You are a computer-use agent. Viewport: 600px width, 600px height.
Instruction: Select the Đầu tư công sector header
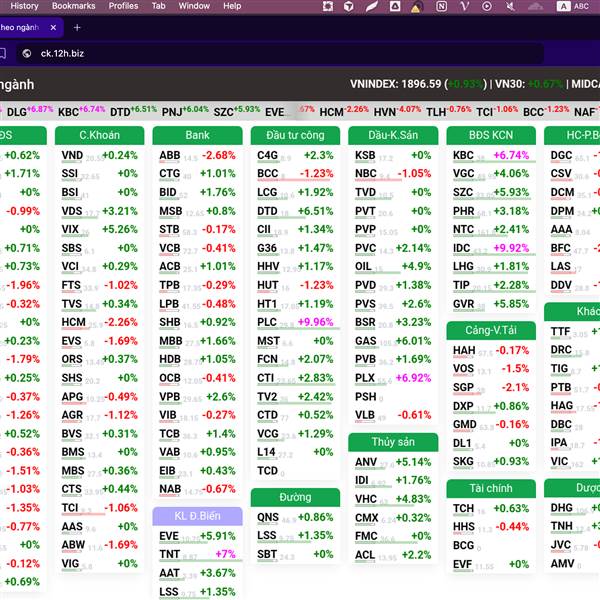[295, 135]
